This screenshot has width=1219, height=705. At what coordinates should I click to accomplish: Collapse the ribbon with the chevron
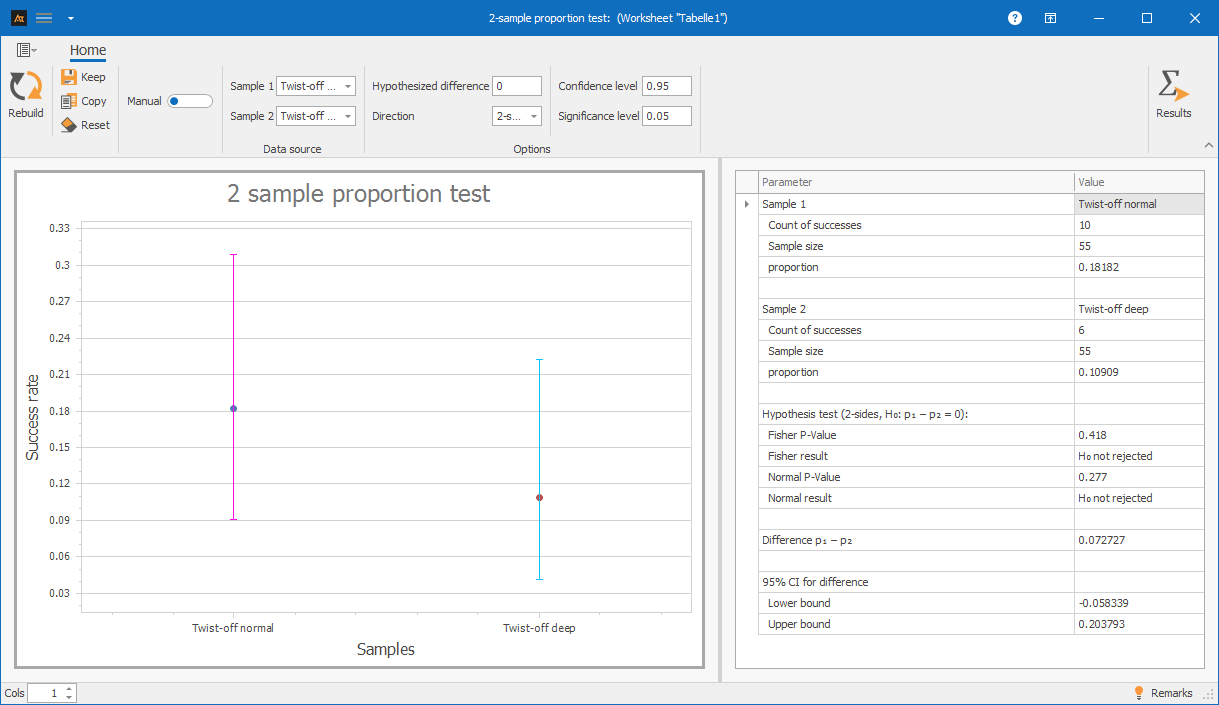(x=1208, y=145)
